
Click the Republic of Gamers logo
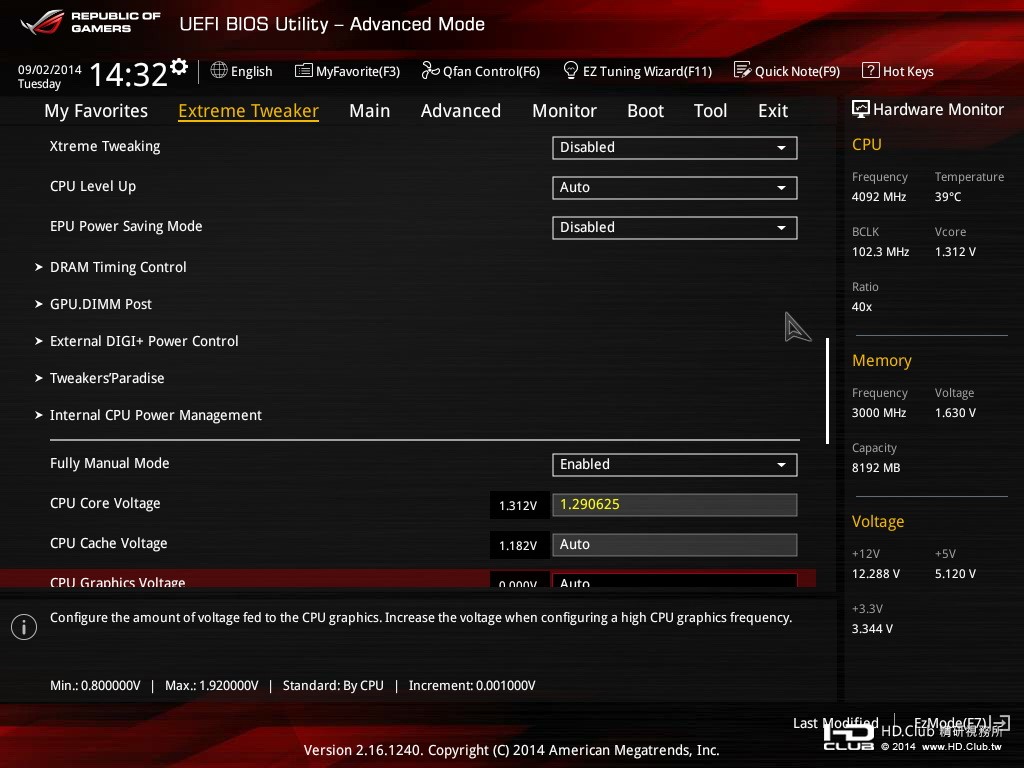(x=90, y=22)
